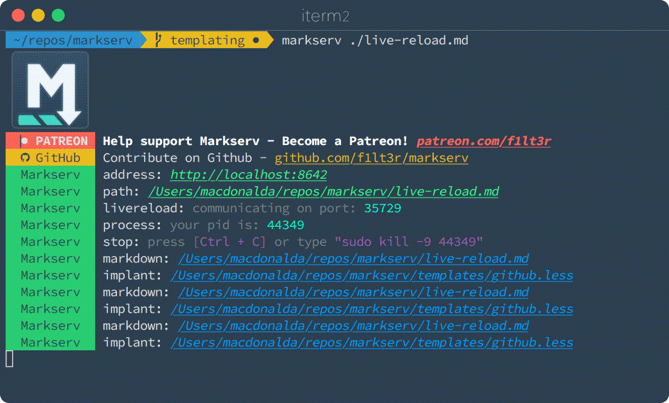Click the "sudo kill -9 44349" text

(x=408, y=242)
